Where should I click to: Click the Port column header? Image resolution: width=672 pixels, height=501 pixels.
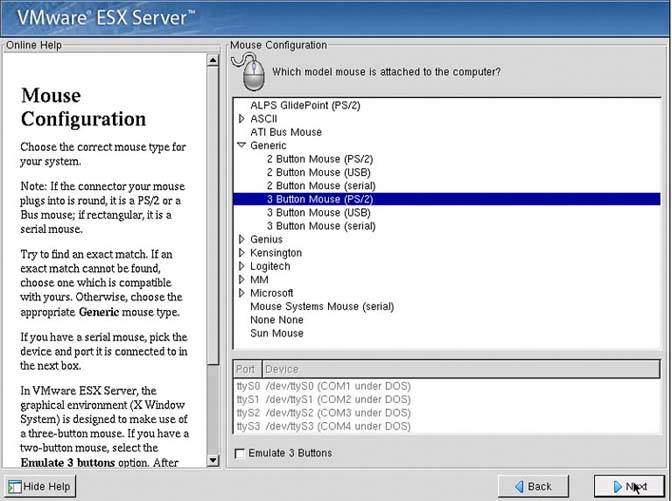pyautogui.click(x=247, y=369)
